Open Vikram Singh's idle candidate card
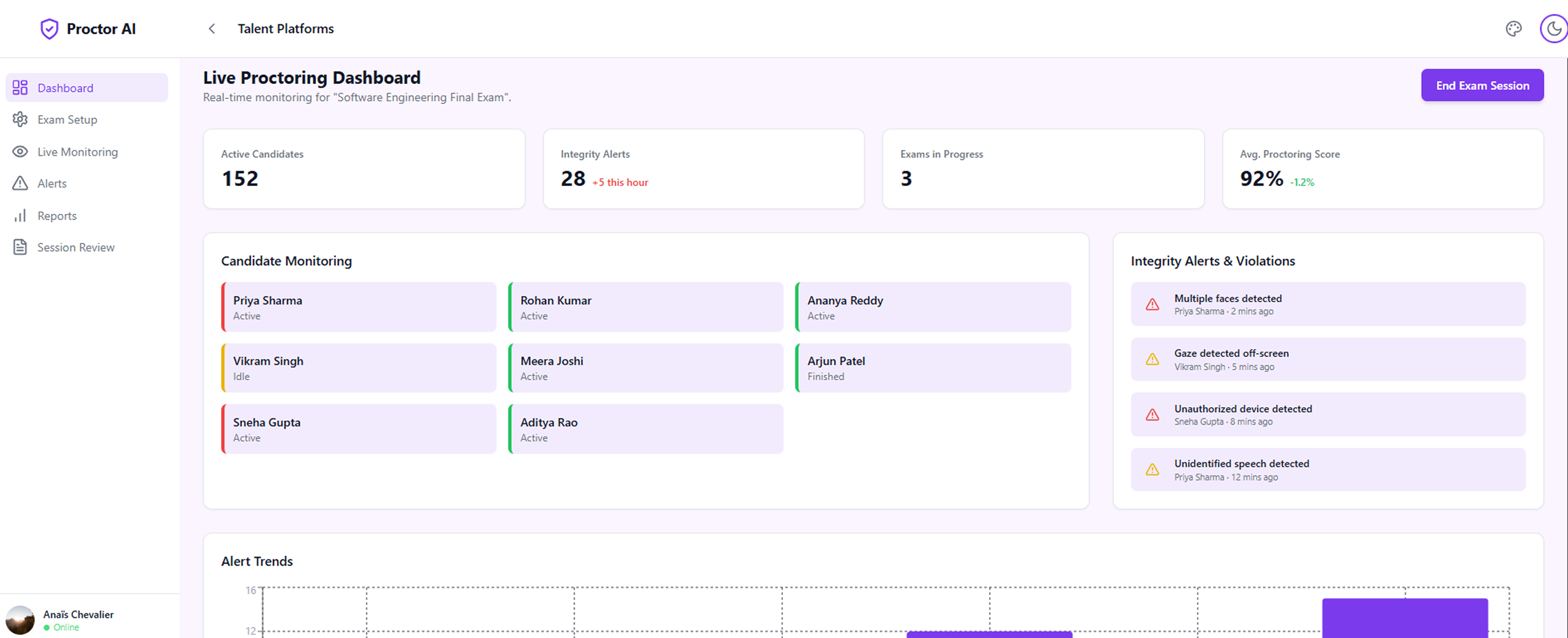 (359, 368)
